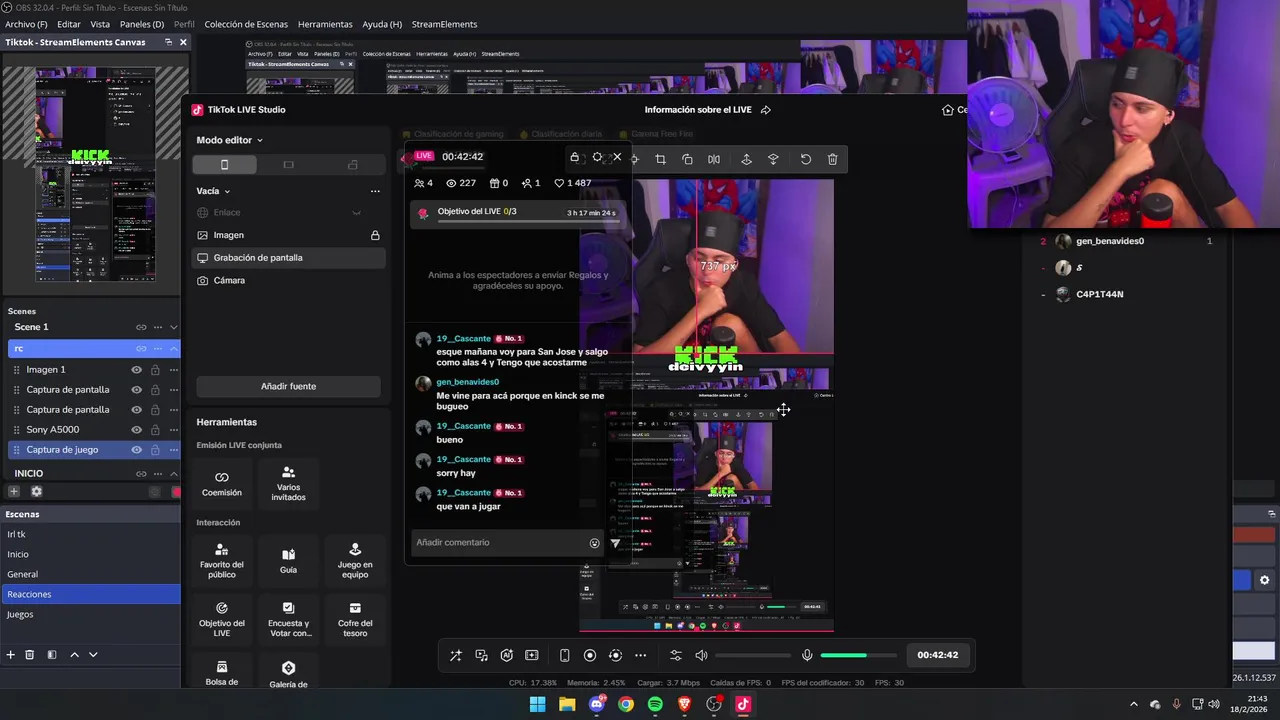Toggle visibility of Imagen 1 source

(136, 370)
